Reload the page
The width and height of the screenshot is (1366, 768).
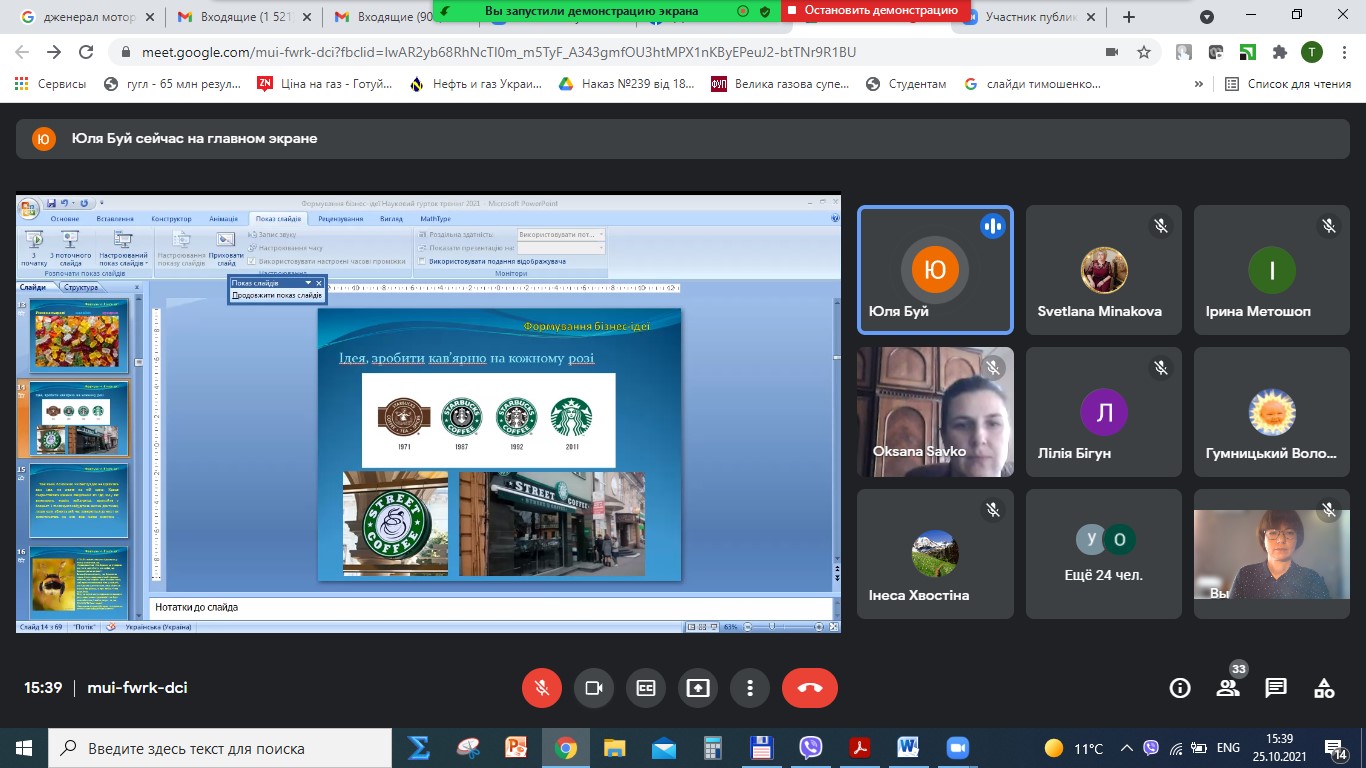[87, 52]
